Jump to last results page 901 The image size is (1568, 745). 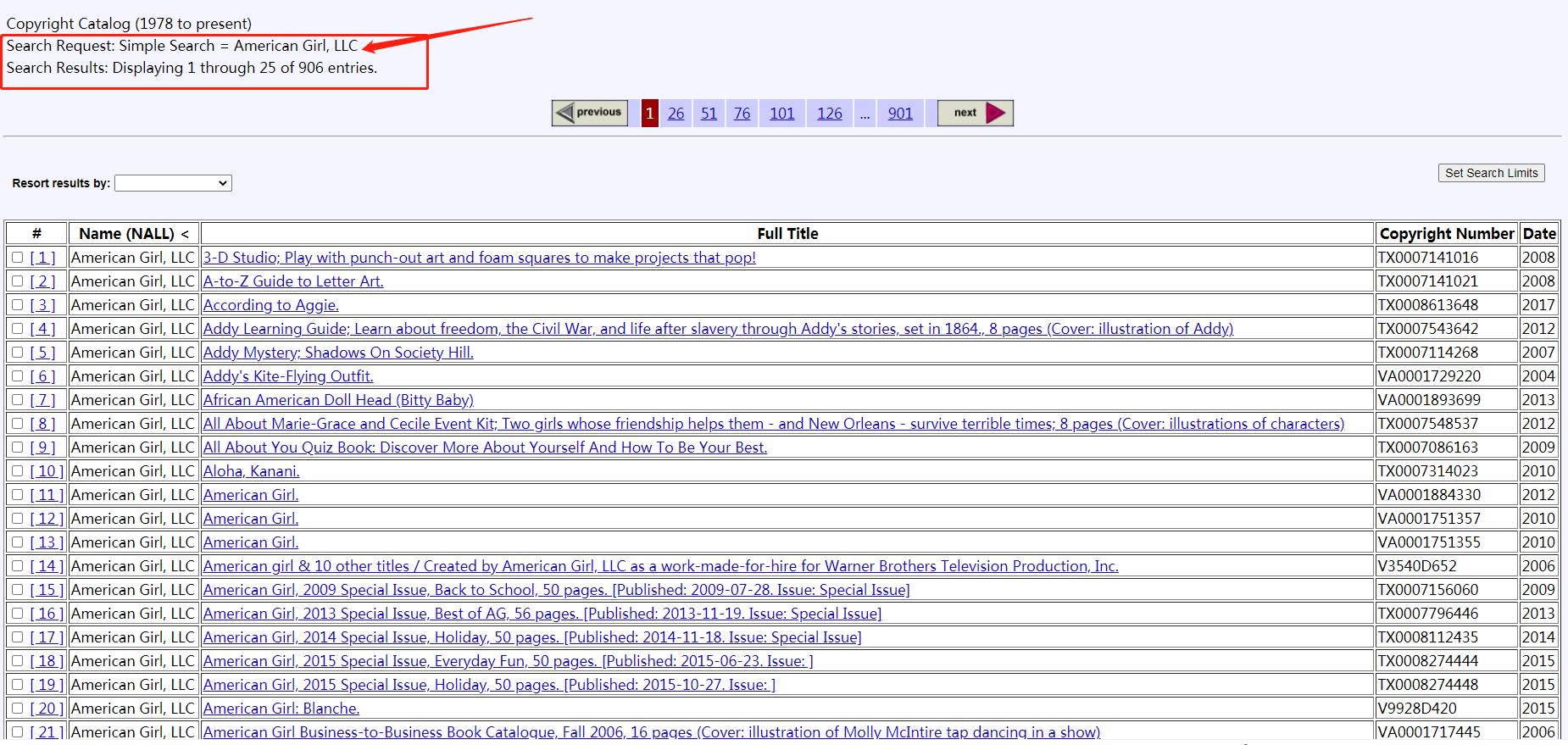900,114
